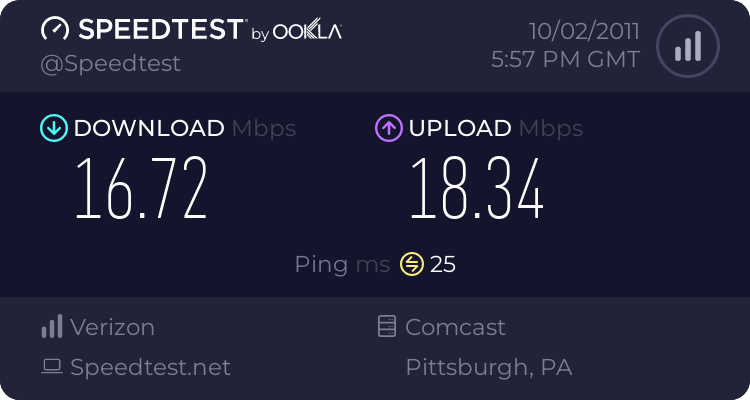Click the purple upload arrow icon
This screenshot has width=750, height=400.
coord(388,128)
